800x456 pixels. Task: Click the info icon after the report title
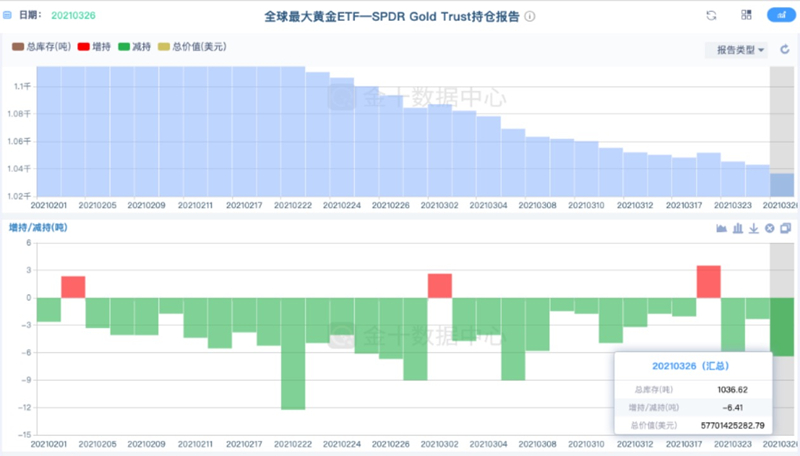[x=530, y=16]
